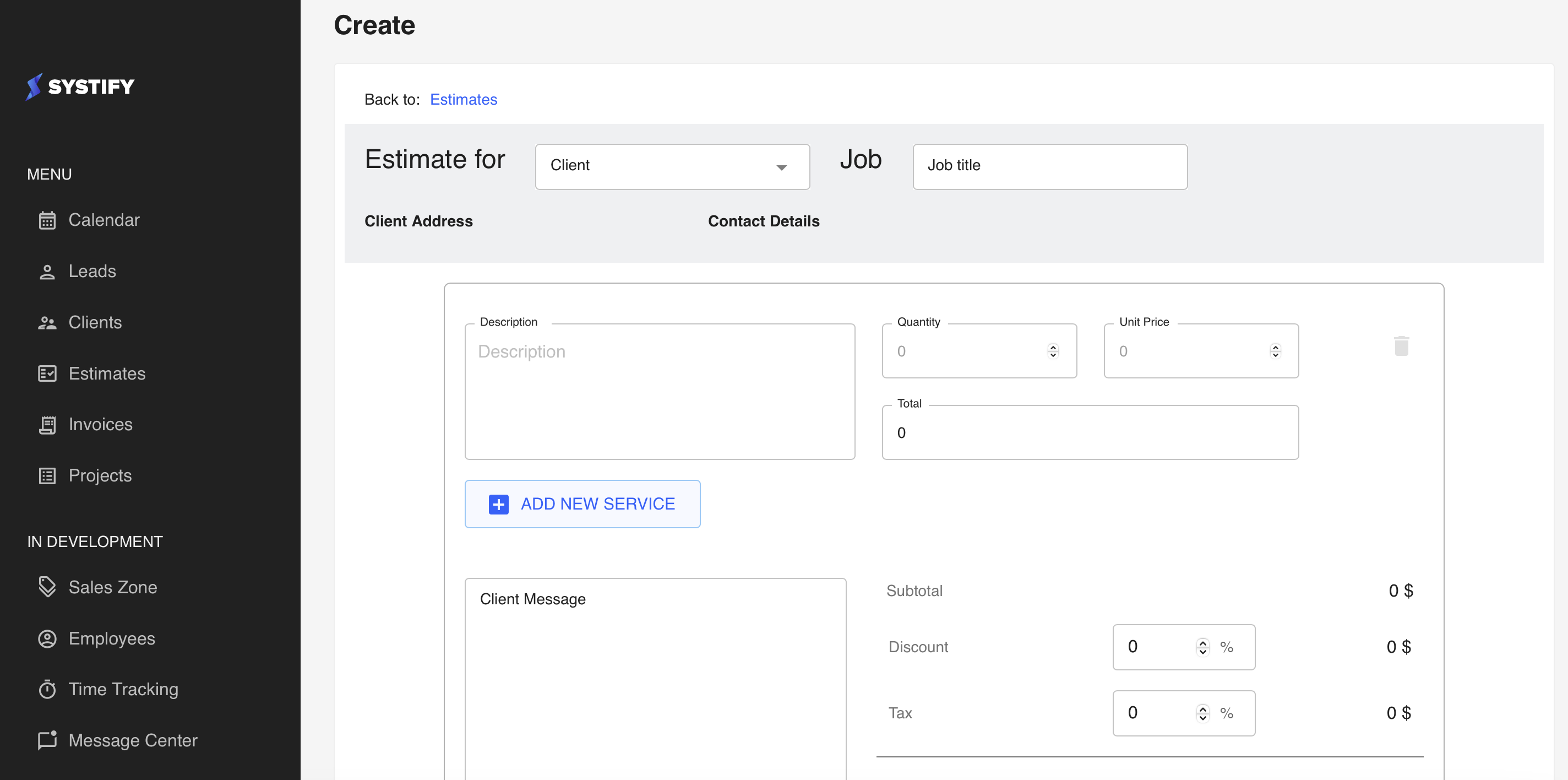Click the Sales Zone tag icon

click(47, 587)
